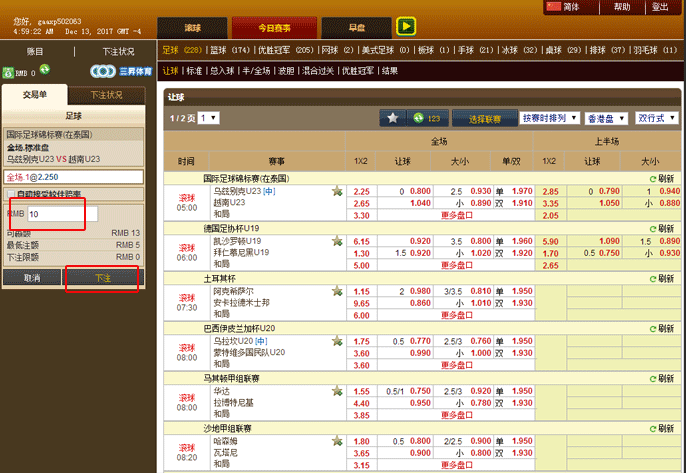
Task: Refresh the RMB balance in the left panel
Action: point(44,72)
